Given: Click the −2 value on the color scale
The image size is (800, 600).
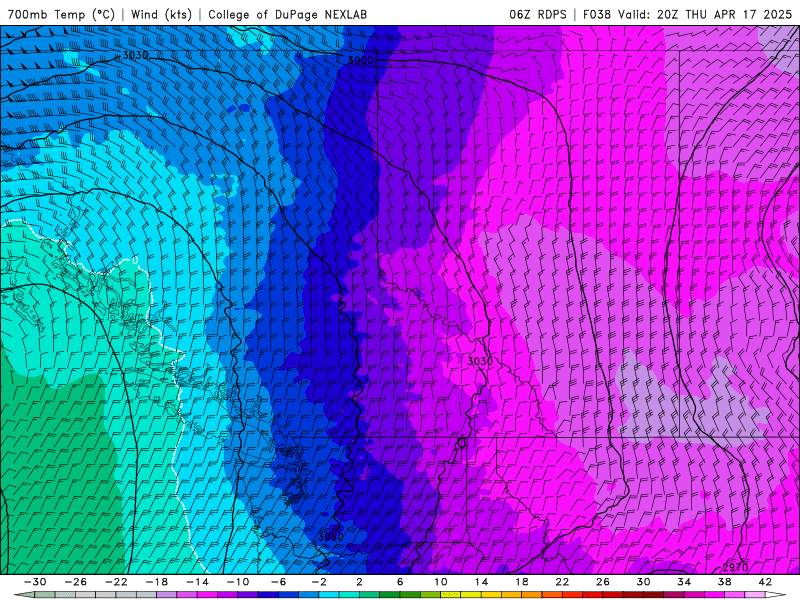Looking at the screenshot, I should pyautogui.click(x=319, y=582).
